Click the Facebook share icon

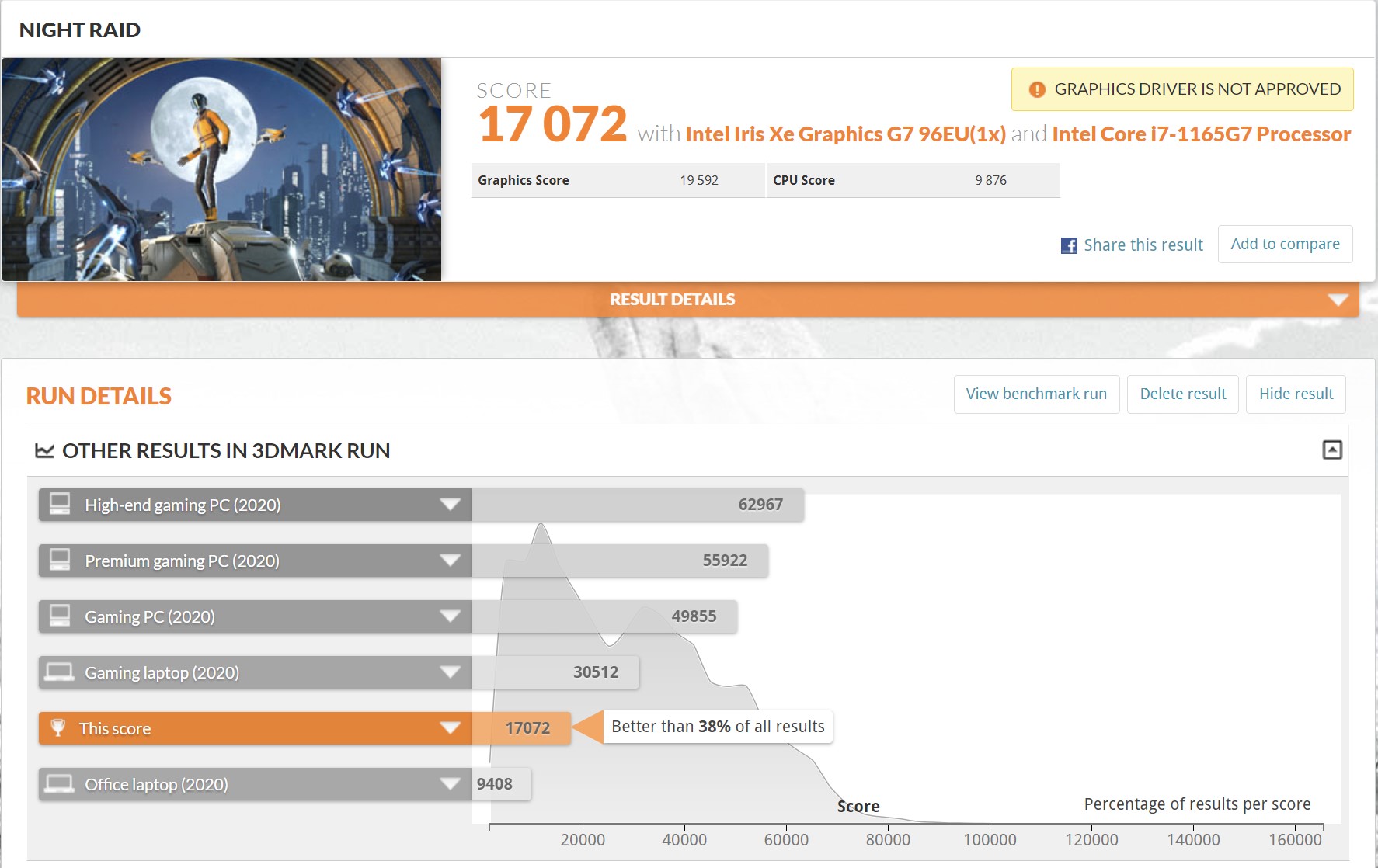pyautogui.click(x=1069, y=245)
